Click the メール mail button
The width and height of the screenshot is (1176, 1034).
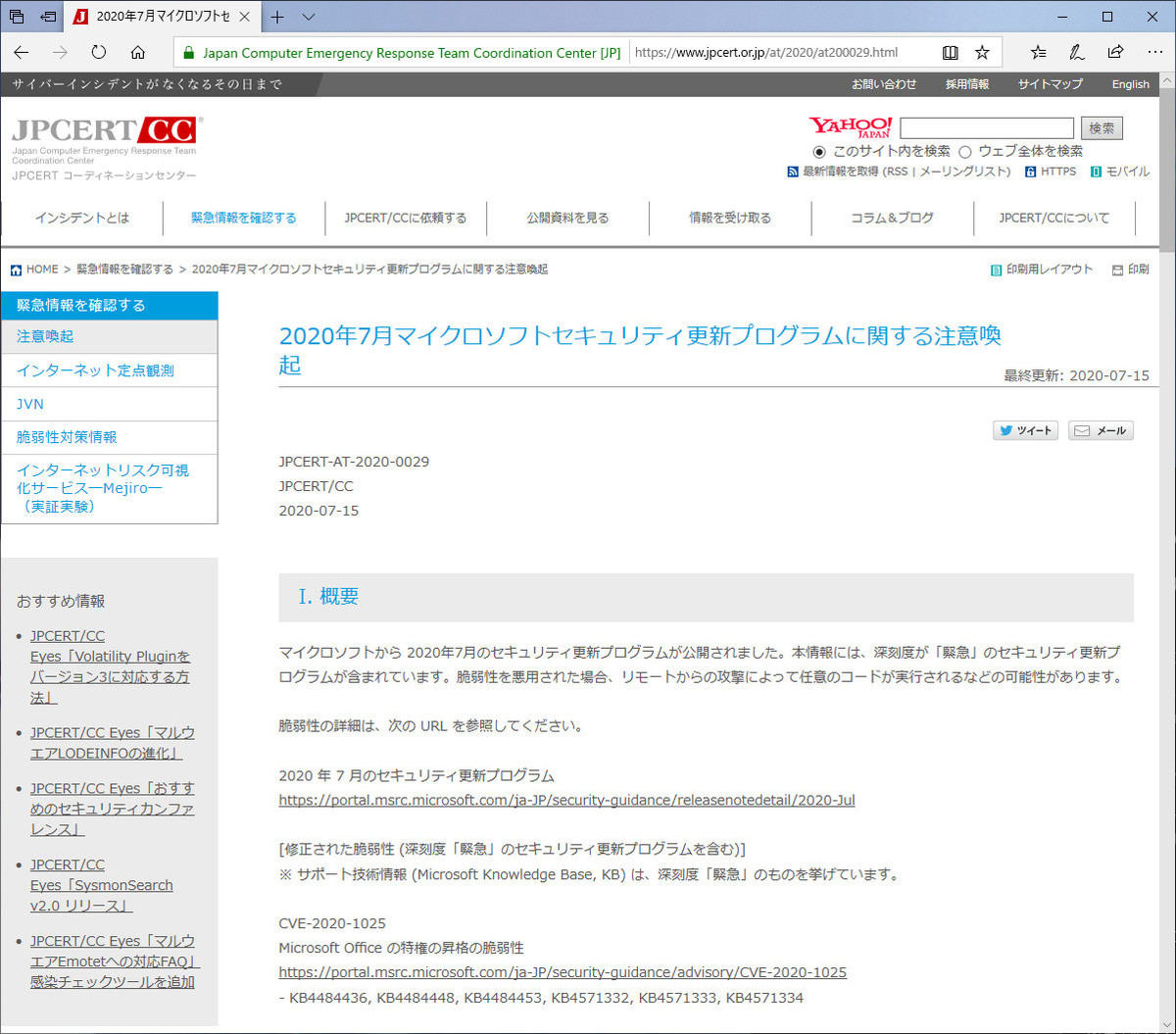(x=1101, y=430)
